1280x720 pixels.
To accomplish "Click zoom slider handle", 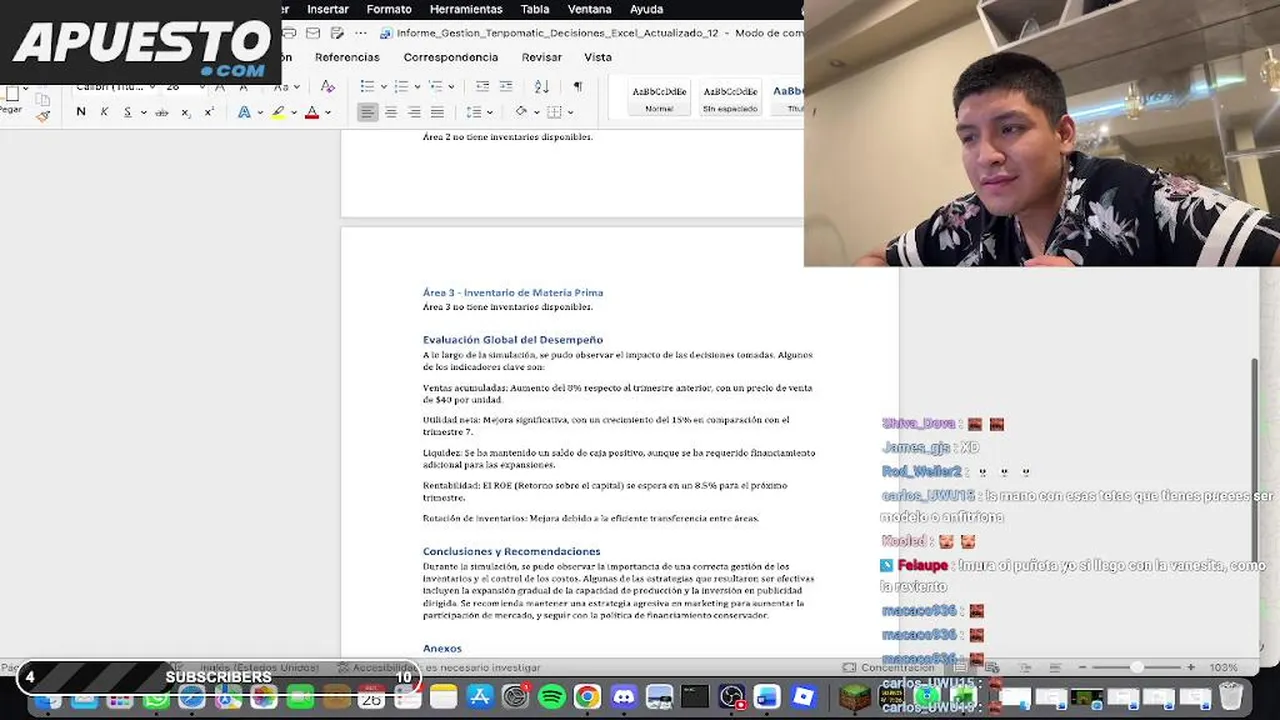I will (1137, 667).
